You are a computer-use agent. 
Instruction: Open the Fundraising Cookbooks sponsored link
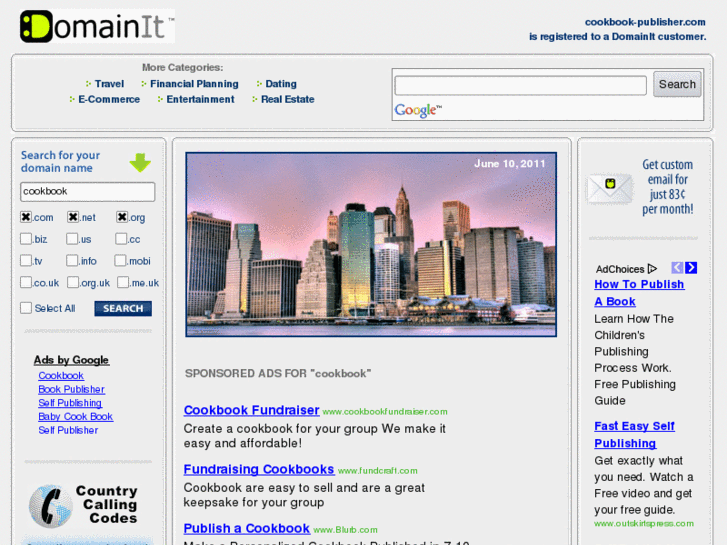(x=259, y=469)
